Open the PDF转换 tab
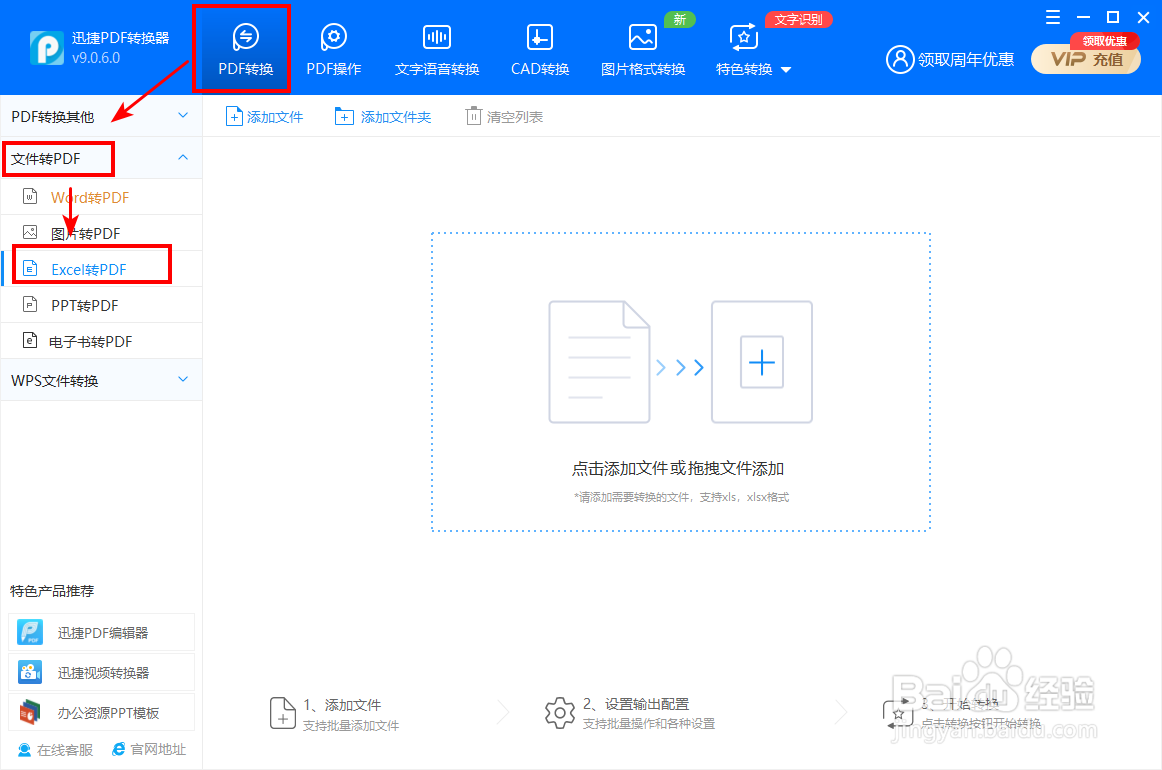Screen dimensions: 1162x770 tap(245, 50)
